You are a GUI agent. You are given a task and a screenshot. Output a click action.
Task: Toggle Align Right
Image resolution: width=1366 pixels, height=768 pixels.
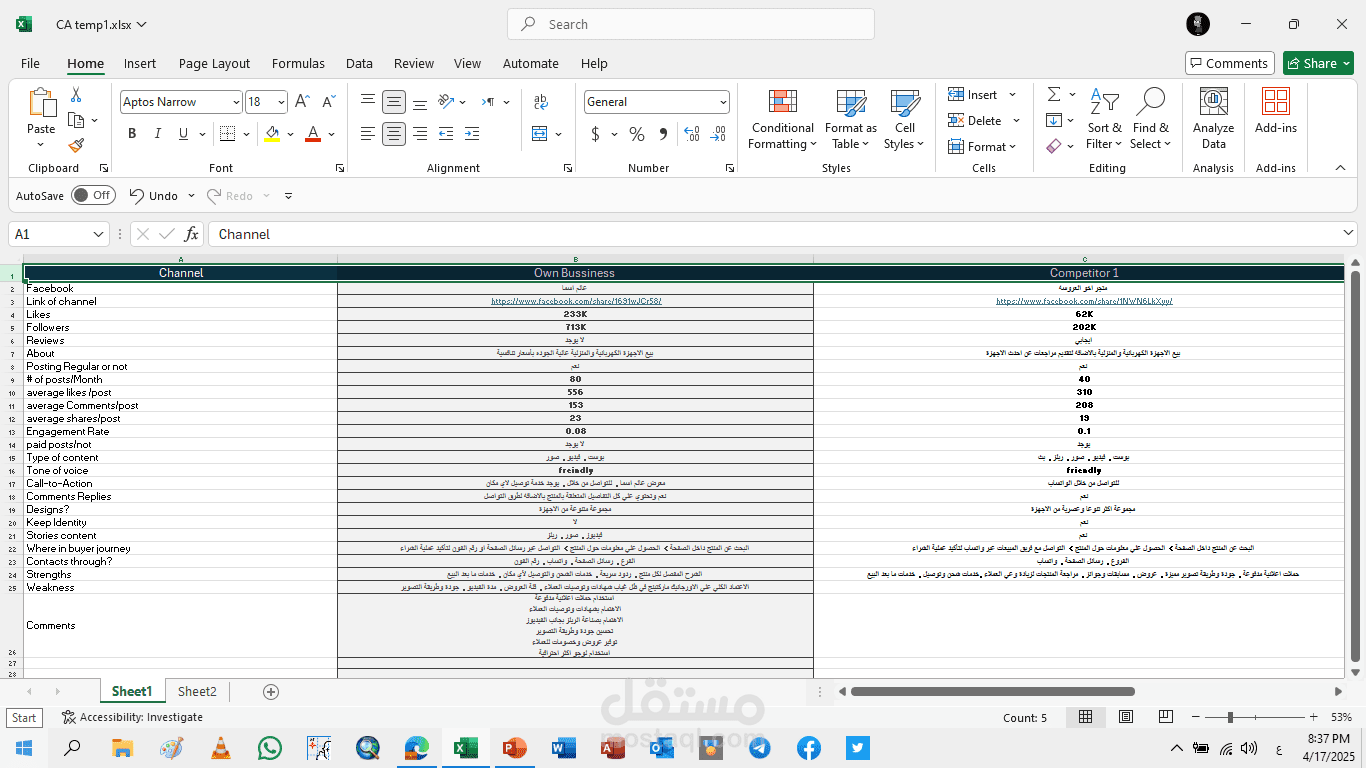pyautogui.click(x=420, y=134)
